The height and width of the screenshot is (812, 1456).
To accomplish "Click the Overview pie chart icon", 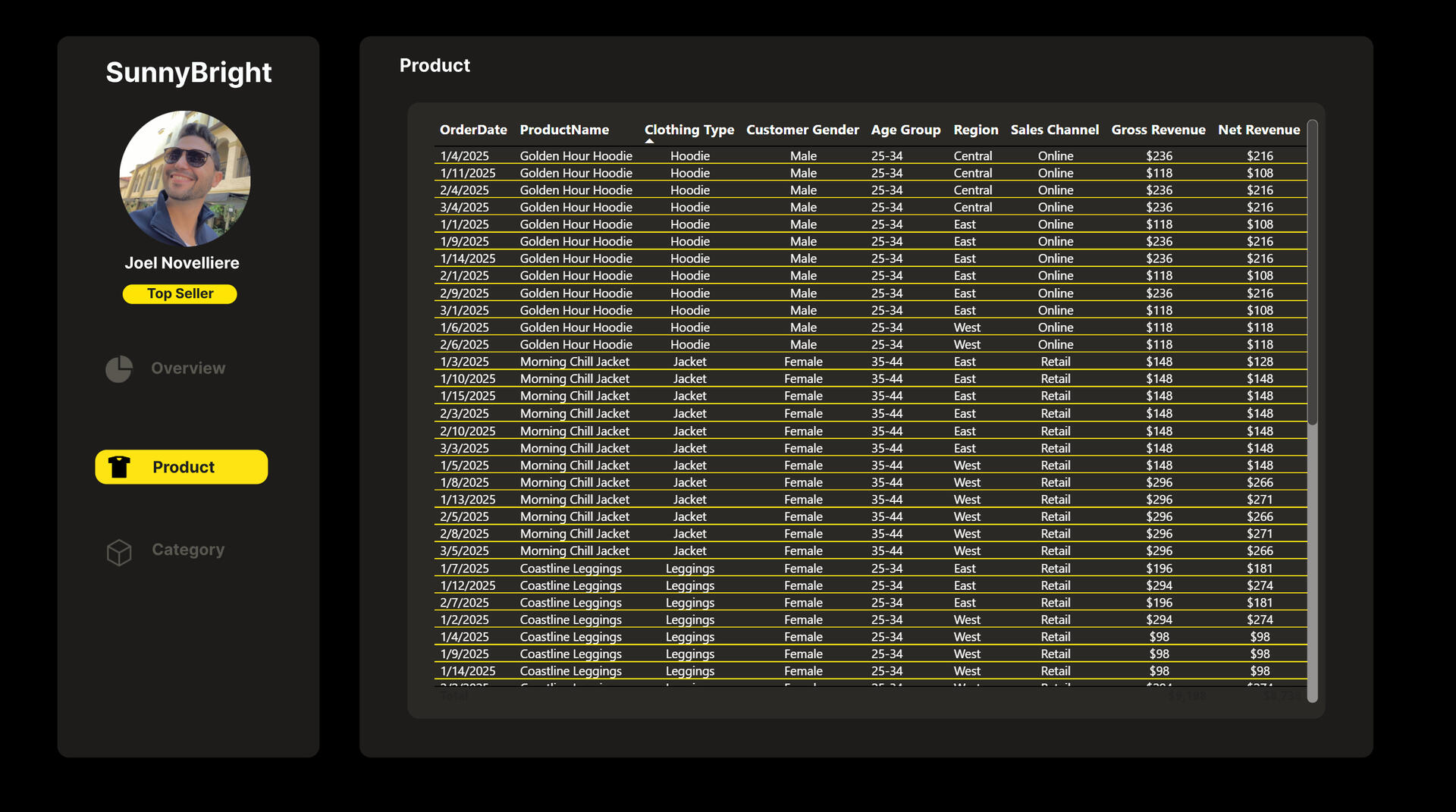I will click(x=118, y=369).
